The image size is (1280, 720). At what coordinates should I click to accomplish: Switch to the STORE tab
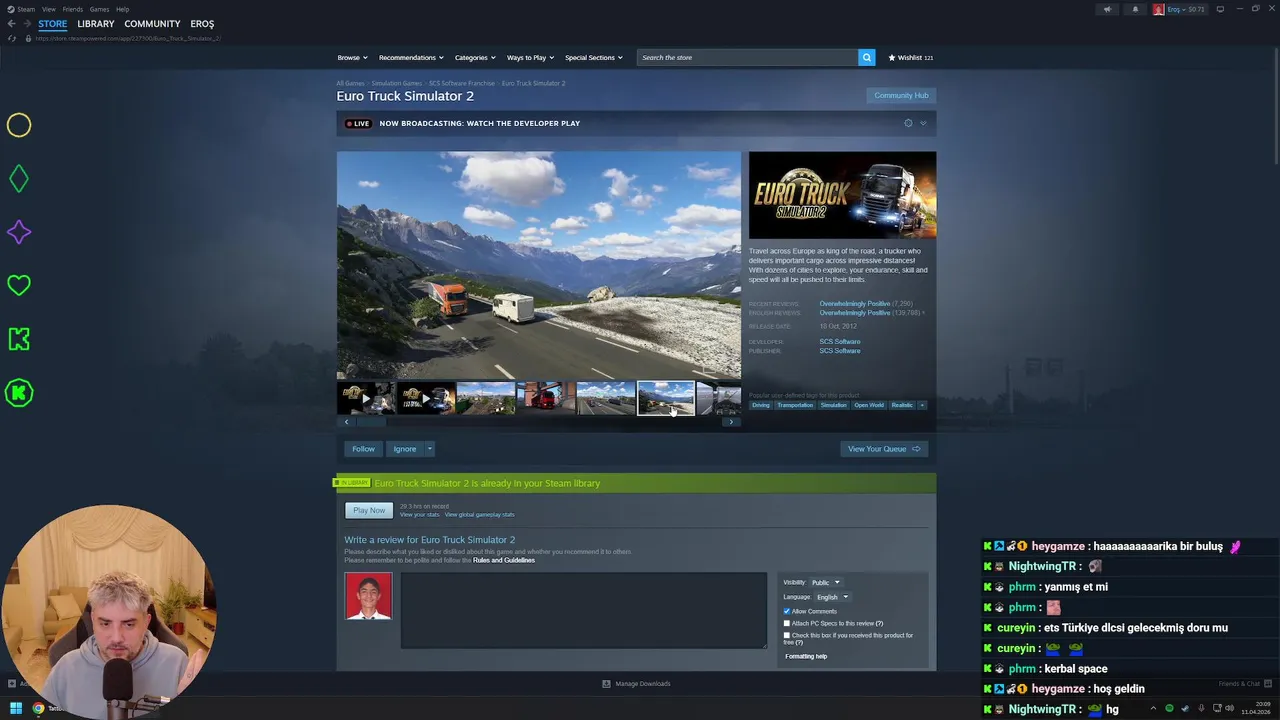pos(53,24)
